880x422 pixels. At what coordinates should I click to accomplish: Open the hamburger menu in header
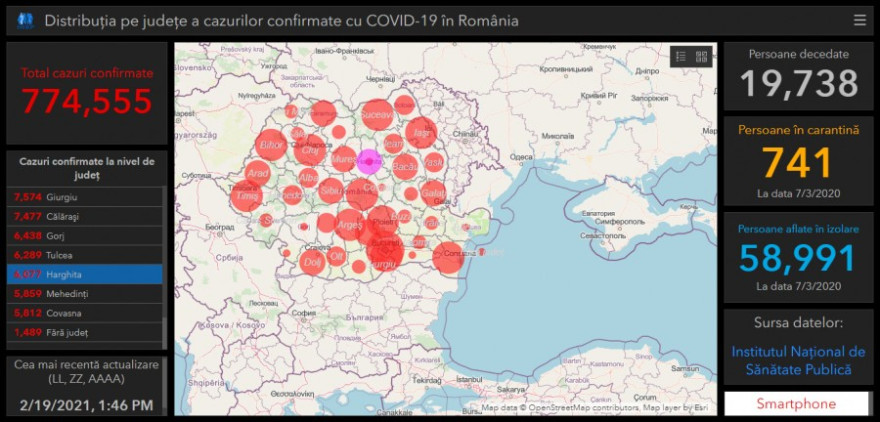(859, 20)
